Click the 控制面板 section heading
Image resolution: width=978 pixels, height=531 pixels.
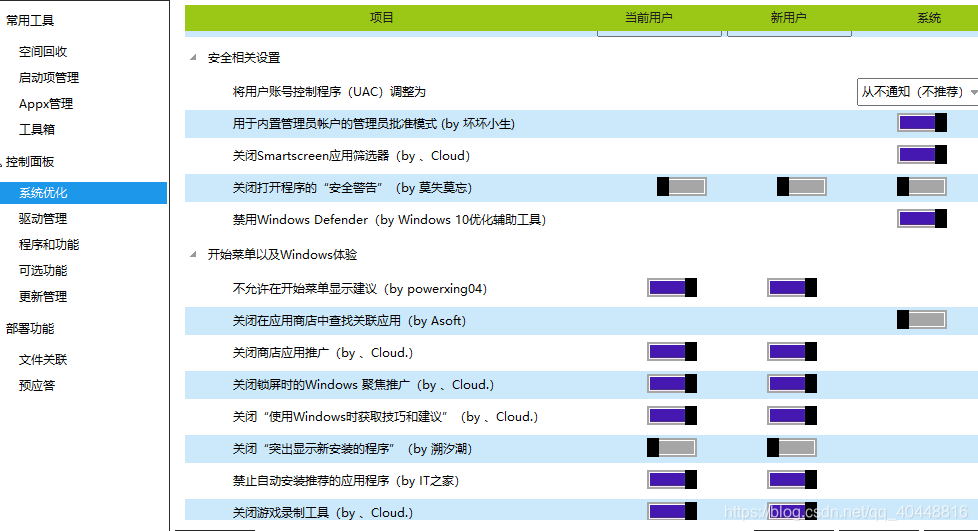click(x=30, y=162)
